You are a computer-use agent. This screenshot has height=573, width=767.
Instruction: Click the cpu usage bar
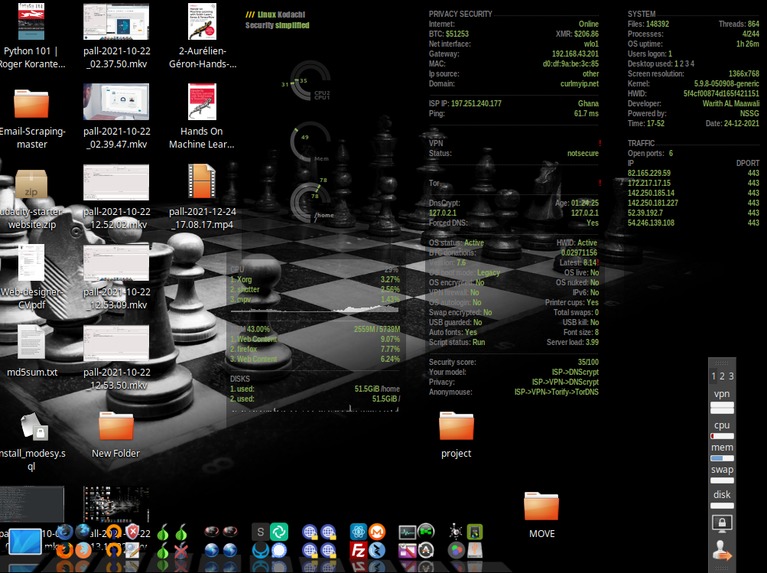[x=722, y=437]
